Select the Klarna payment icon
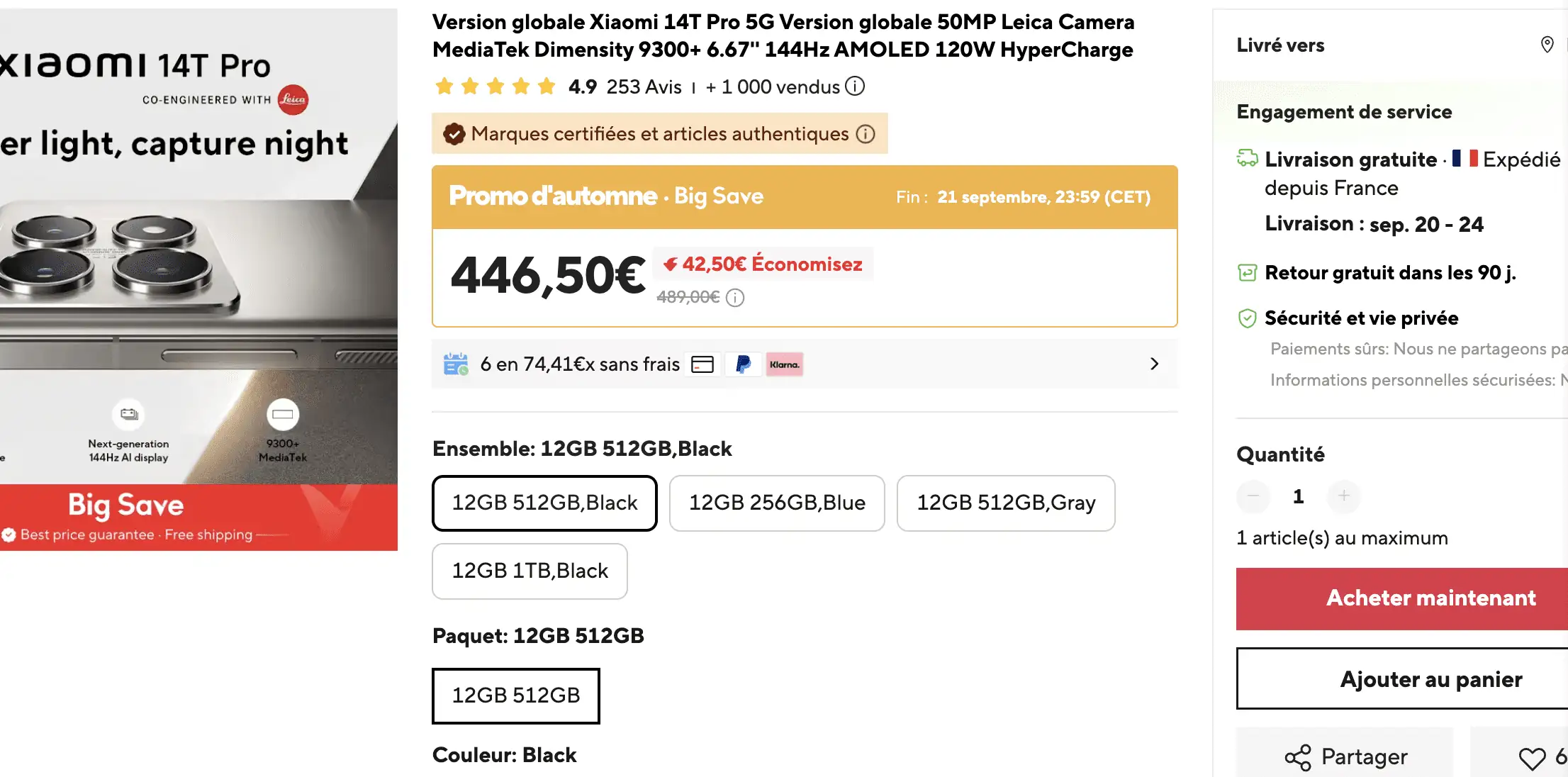 (x=784, y=364)
